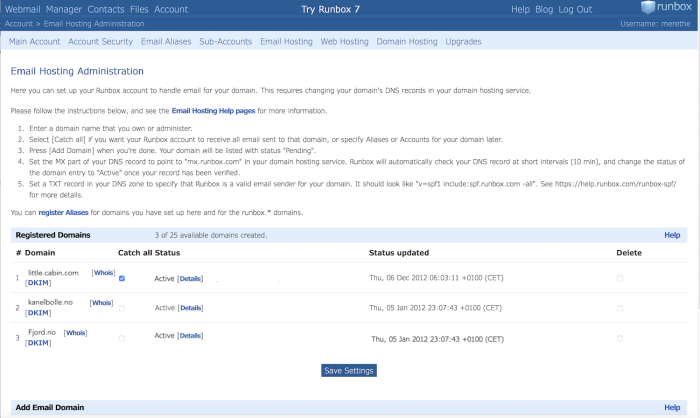Click the Save Settings button
Image resolution: width=700 pixels, height=418 pixels.
pos(349,371)
